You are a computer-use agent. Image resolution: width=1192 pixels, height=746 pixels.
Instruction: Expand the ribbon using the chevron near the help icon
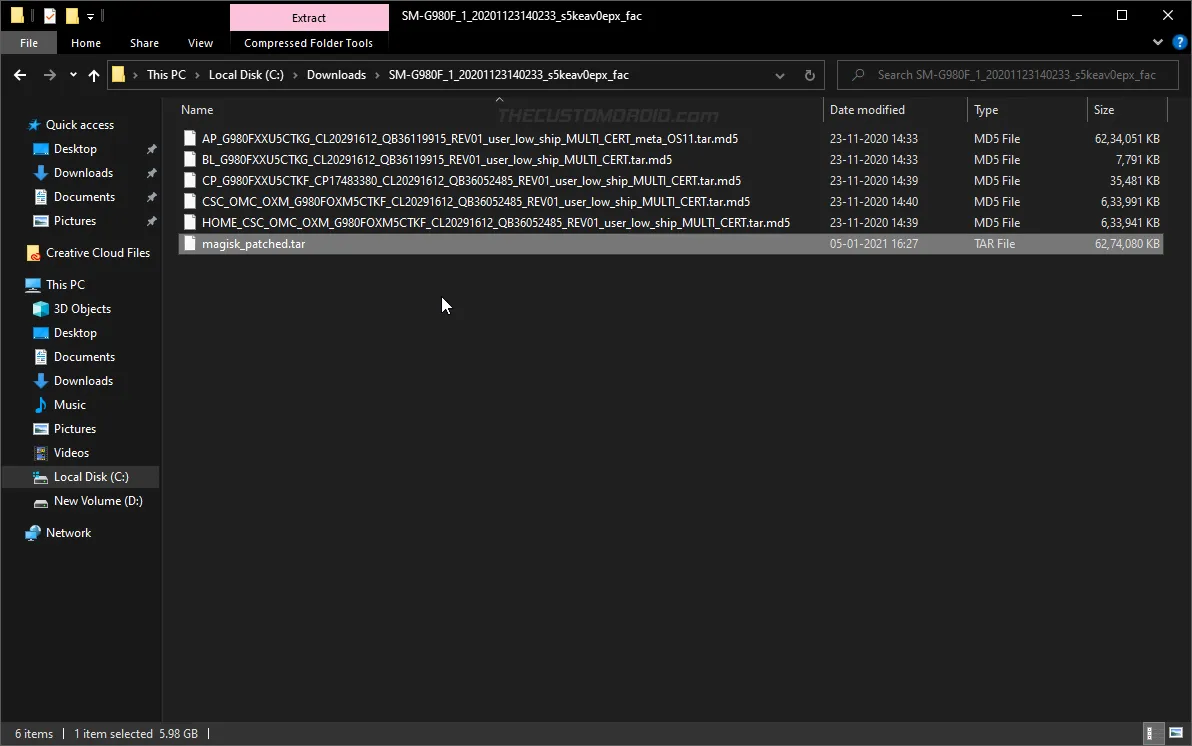point(1158,42)
